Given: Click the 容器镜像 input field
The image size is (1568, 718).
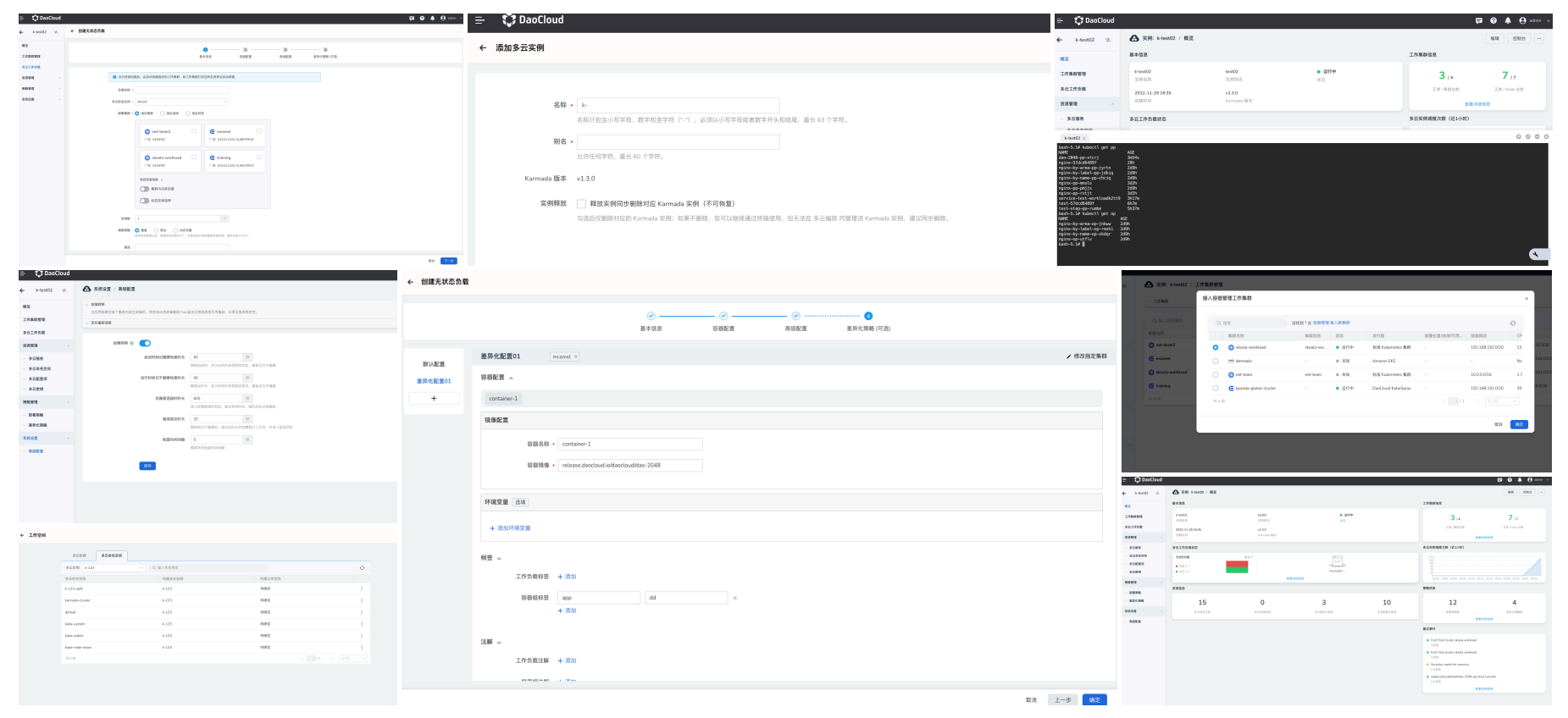Looking at the screenshot, I should tap(629, 465).
